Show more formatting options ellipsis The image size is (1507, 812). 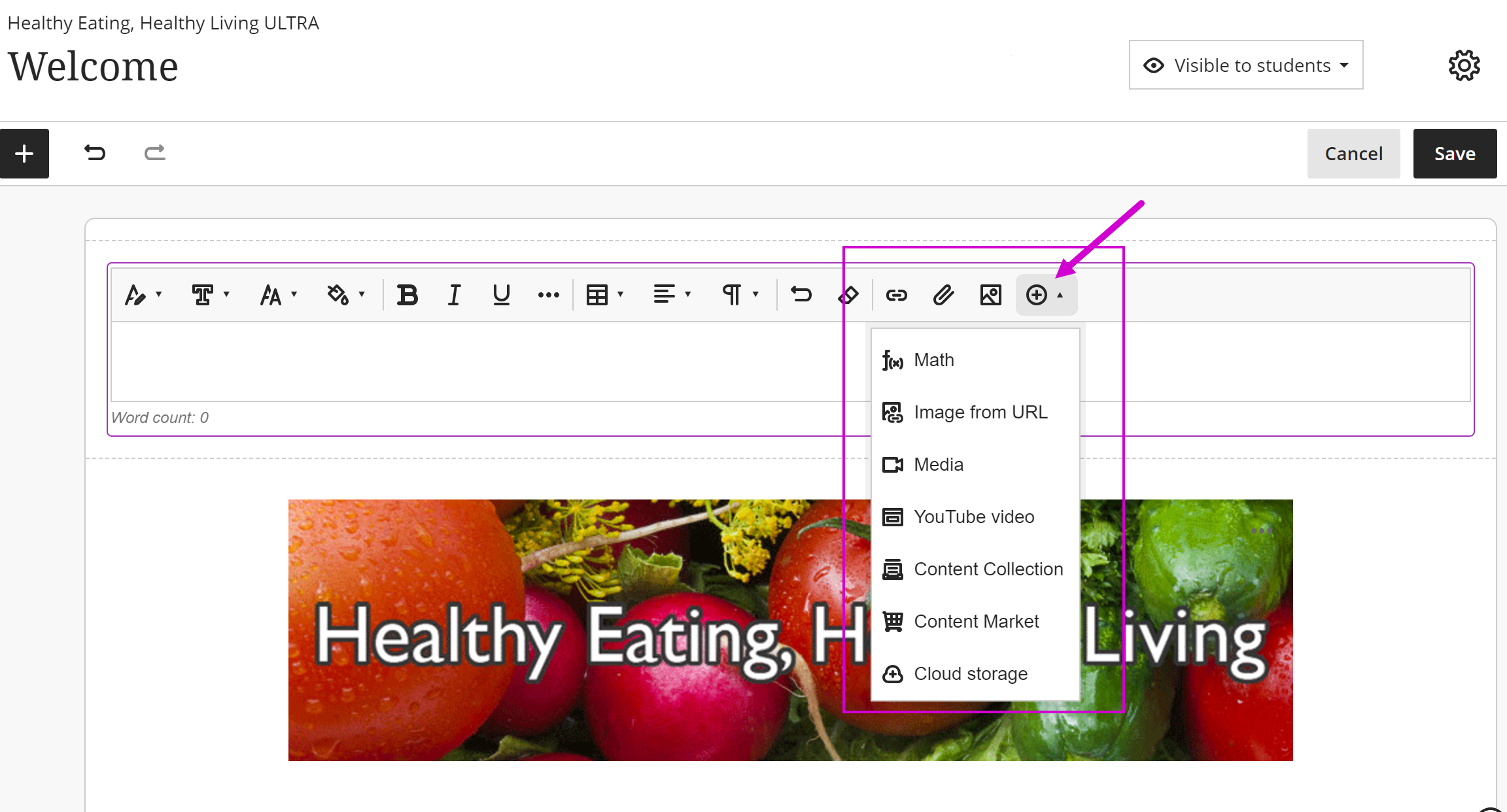point(548,295)
